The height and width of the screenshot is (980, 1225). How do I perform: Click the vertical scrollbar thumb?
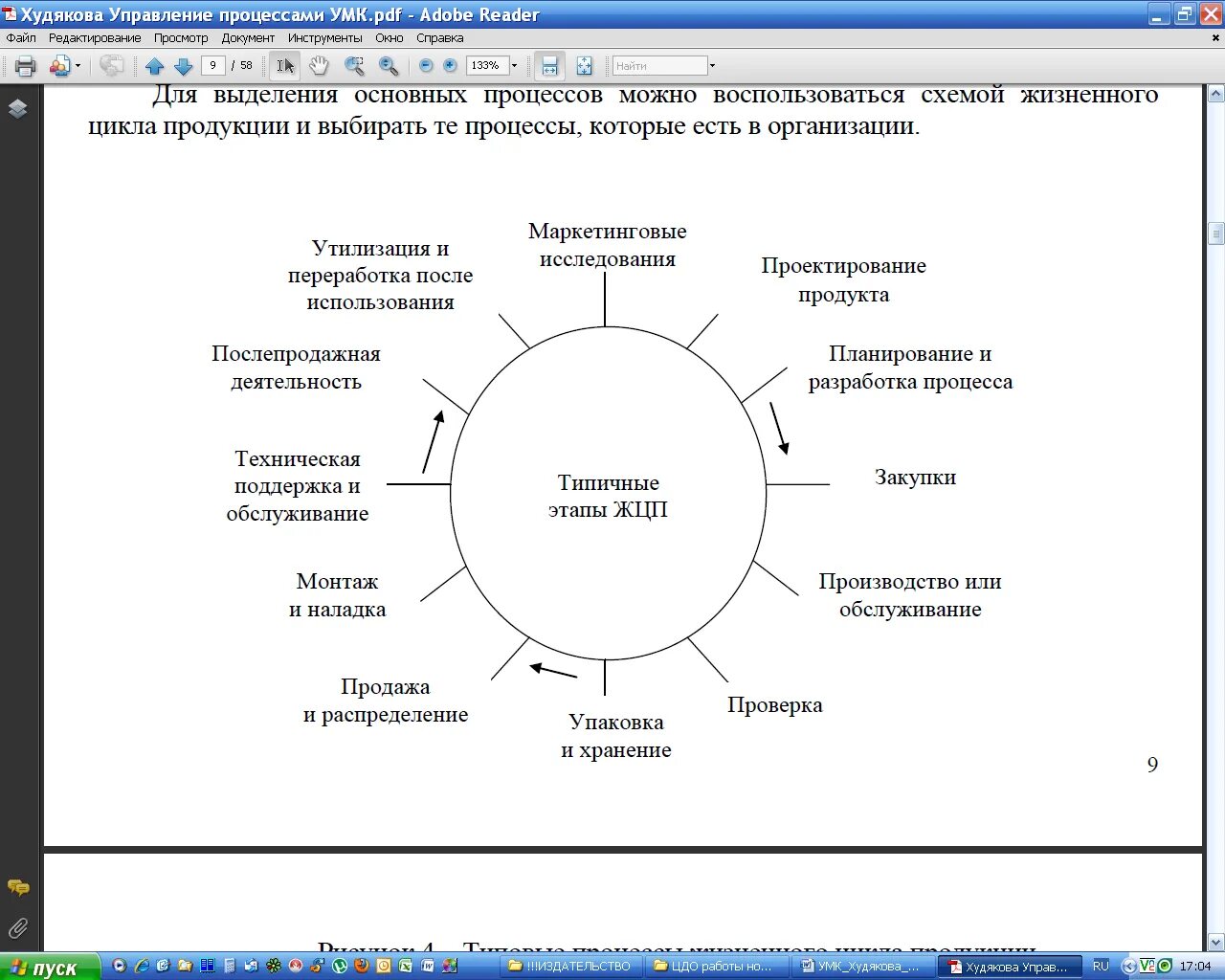[x=1216, y=233]
